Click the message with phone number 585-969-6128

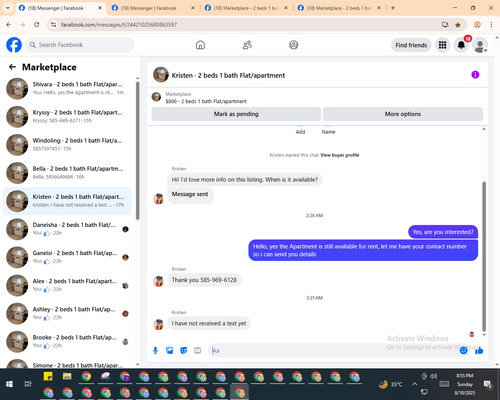pos(204,280)
